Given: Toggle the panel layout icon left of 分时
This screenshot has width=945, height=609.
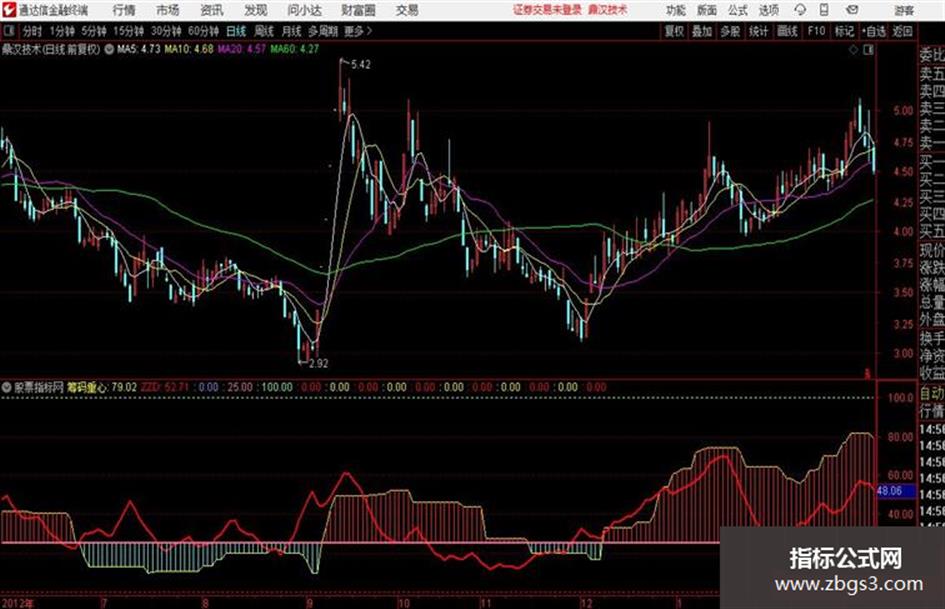Looking at the screenshot, I should 8,31.
